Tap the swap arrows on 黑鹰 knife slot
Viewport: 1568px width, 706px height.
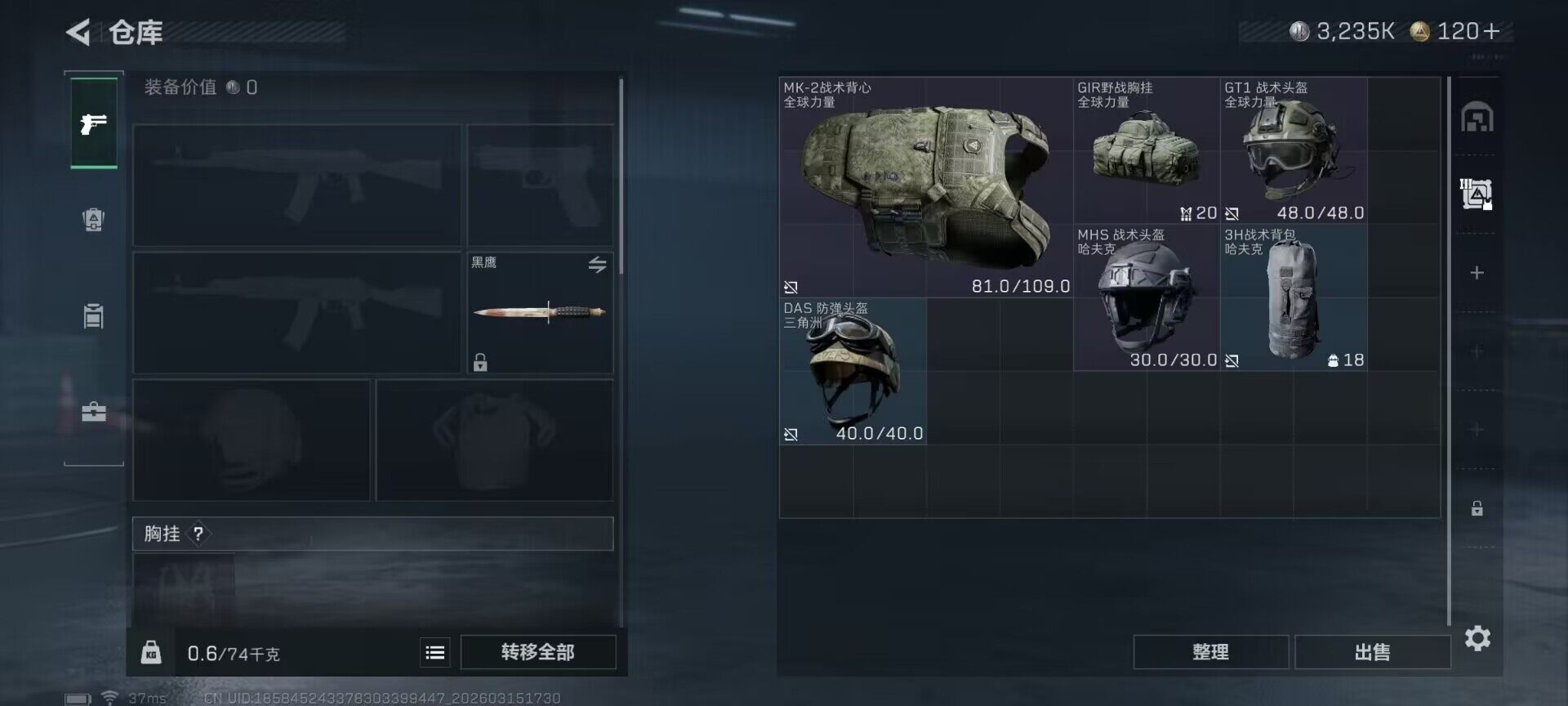pyautogui.click(x=597, y=265)
